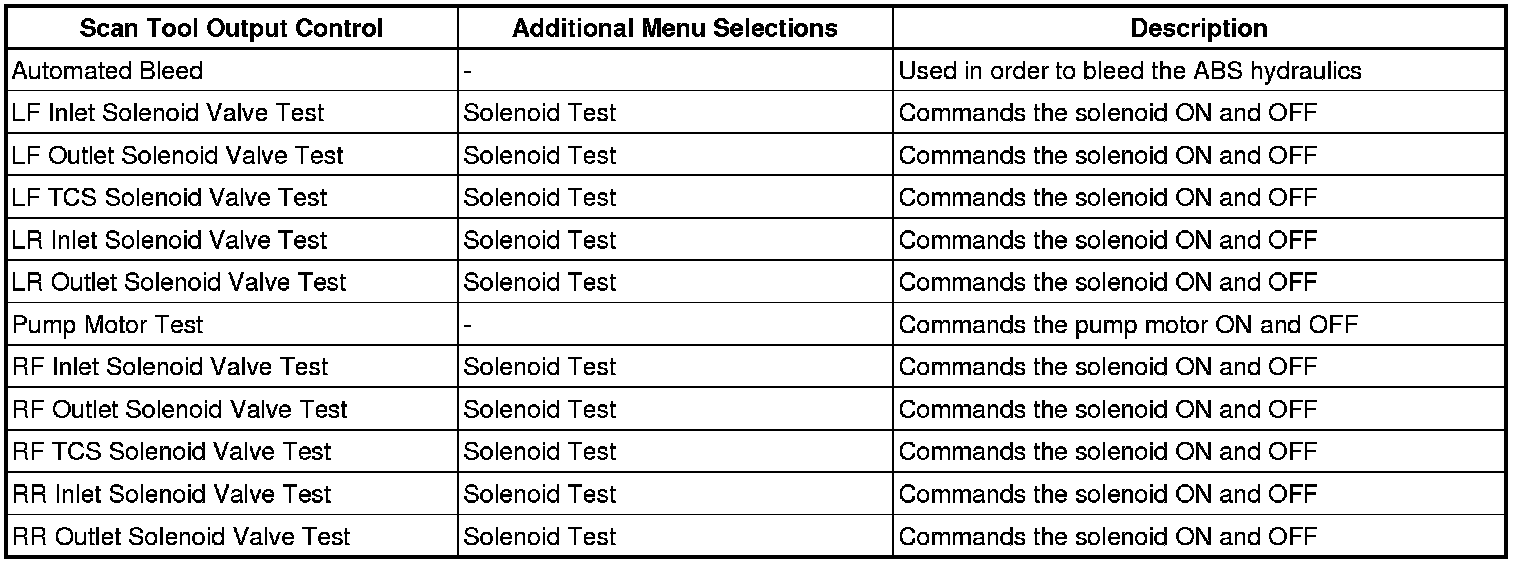Click the Scan Tool Output Control header

click(231, 29)
